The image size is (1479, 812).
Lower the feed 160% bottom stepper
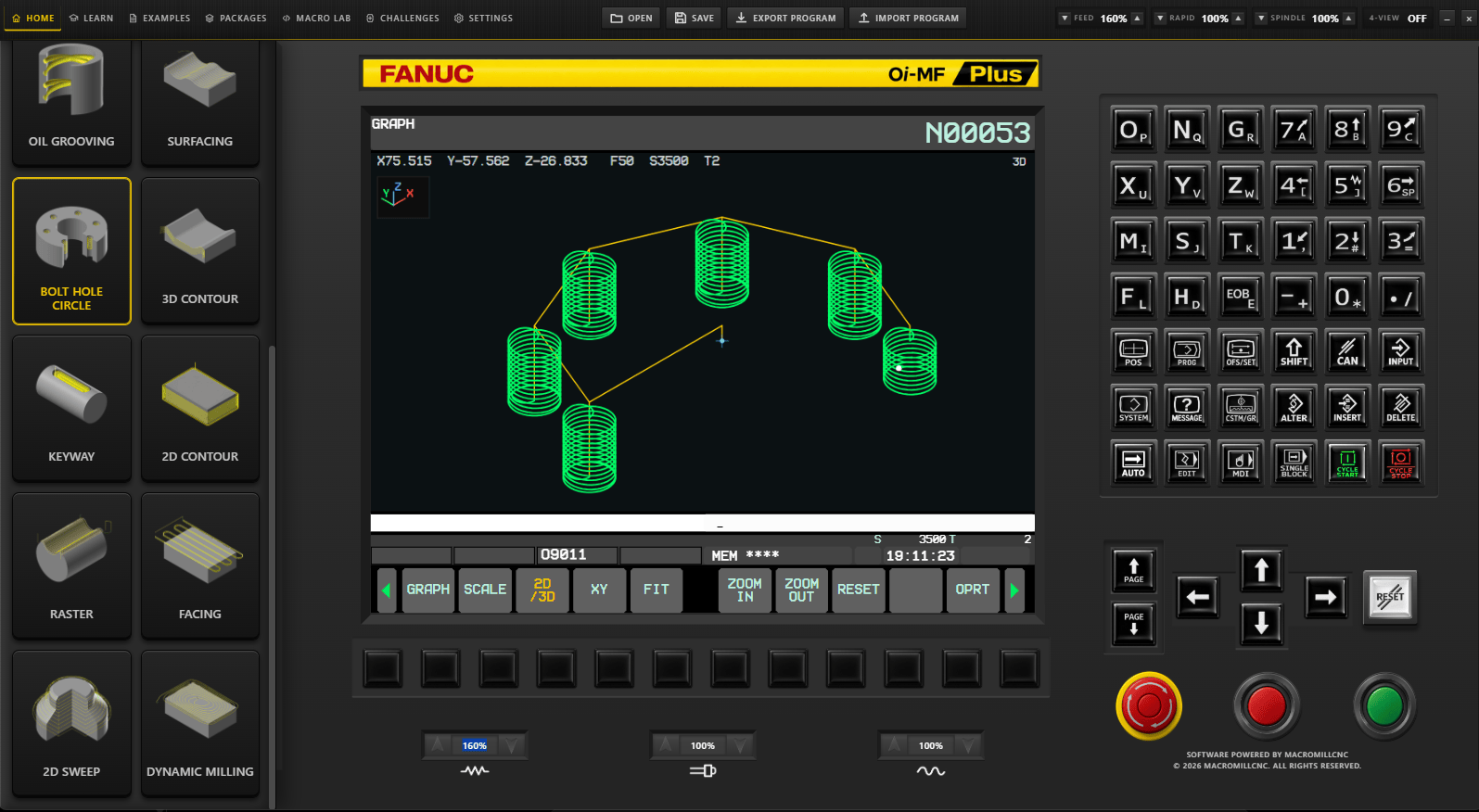coord(512,745)
